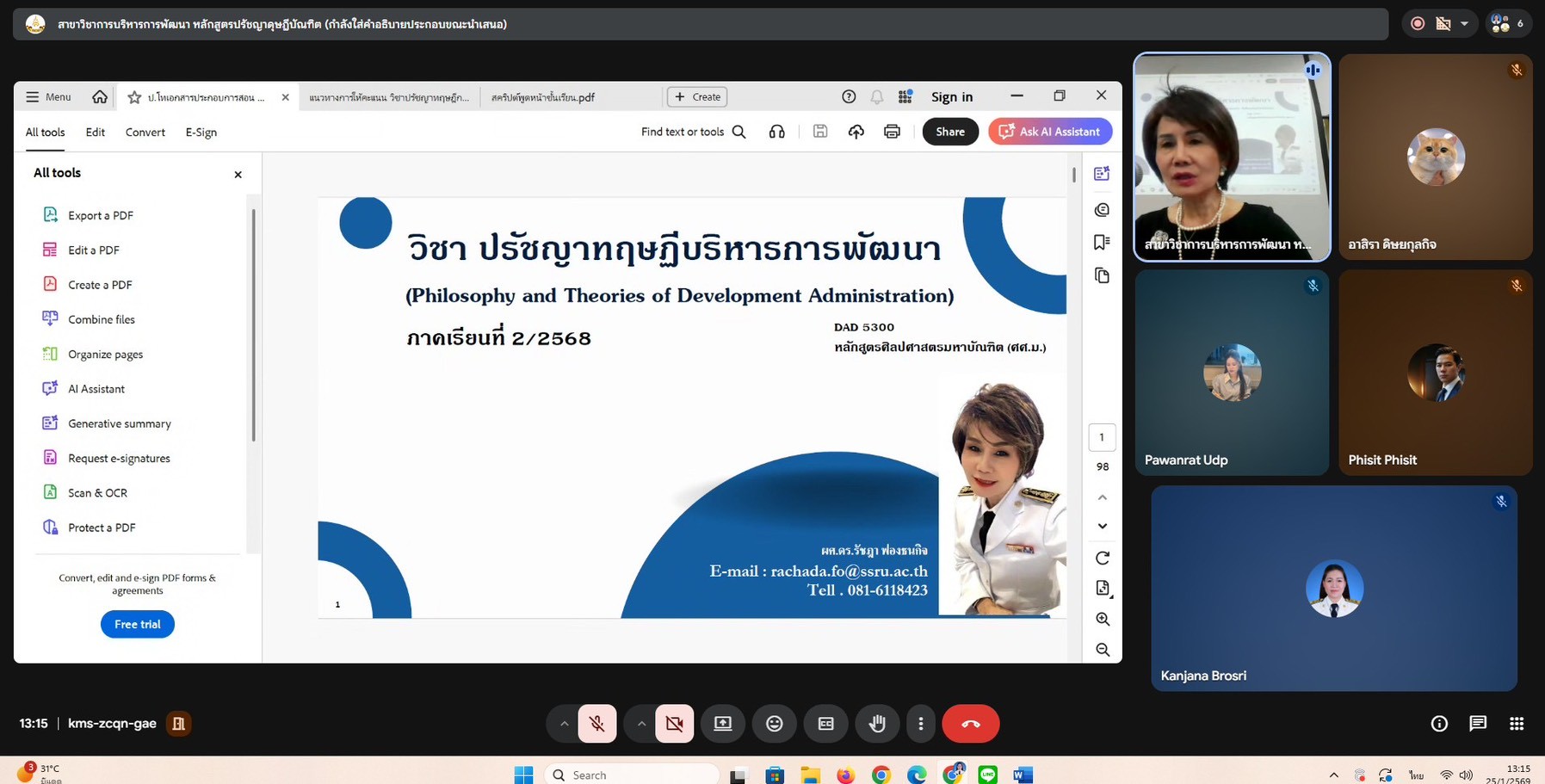
Task: Expand camera video settings chevron
Action: [x=641, y=724]
